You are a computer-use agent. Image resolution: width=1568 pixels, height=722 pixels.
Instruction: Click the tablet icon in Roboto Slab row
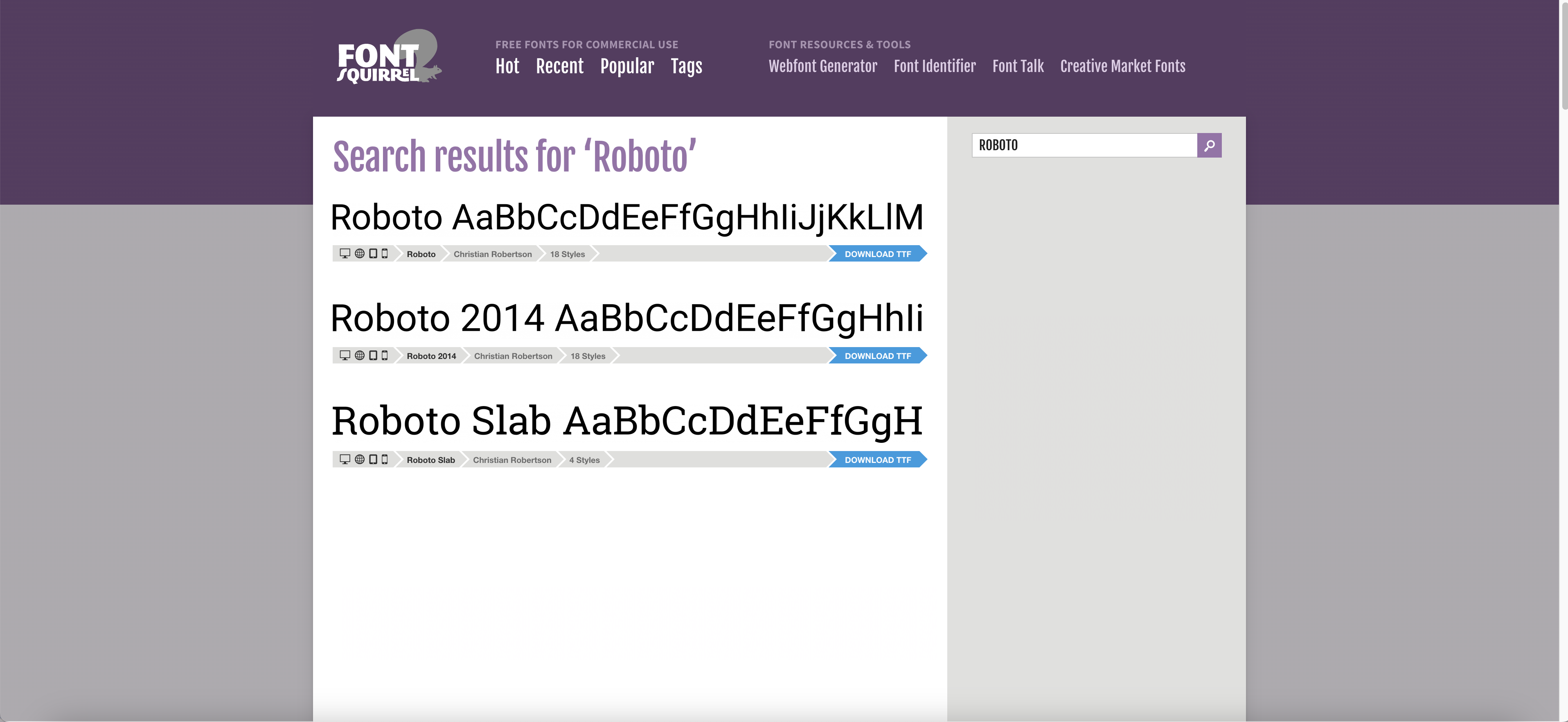tap(373, 460)
